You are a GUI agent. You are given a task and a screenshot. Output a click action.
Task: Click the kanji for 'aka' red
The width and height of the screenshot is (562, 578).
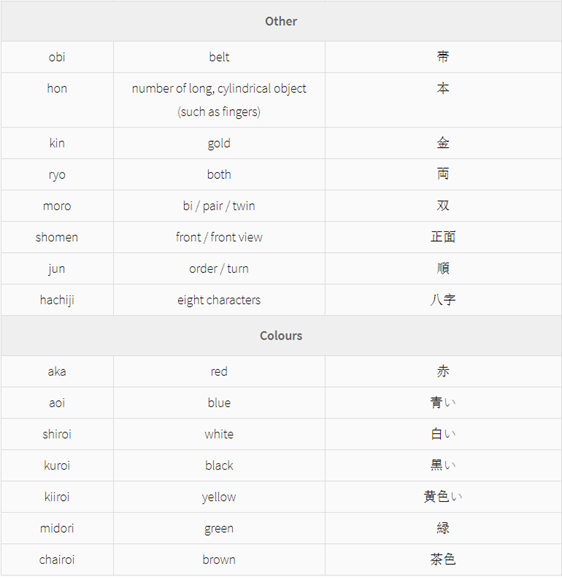tap(443, 371)
